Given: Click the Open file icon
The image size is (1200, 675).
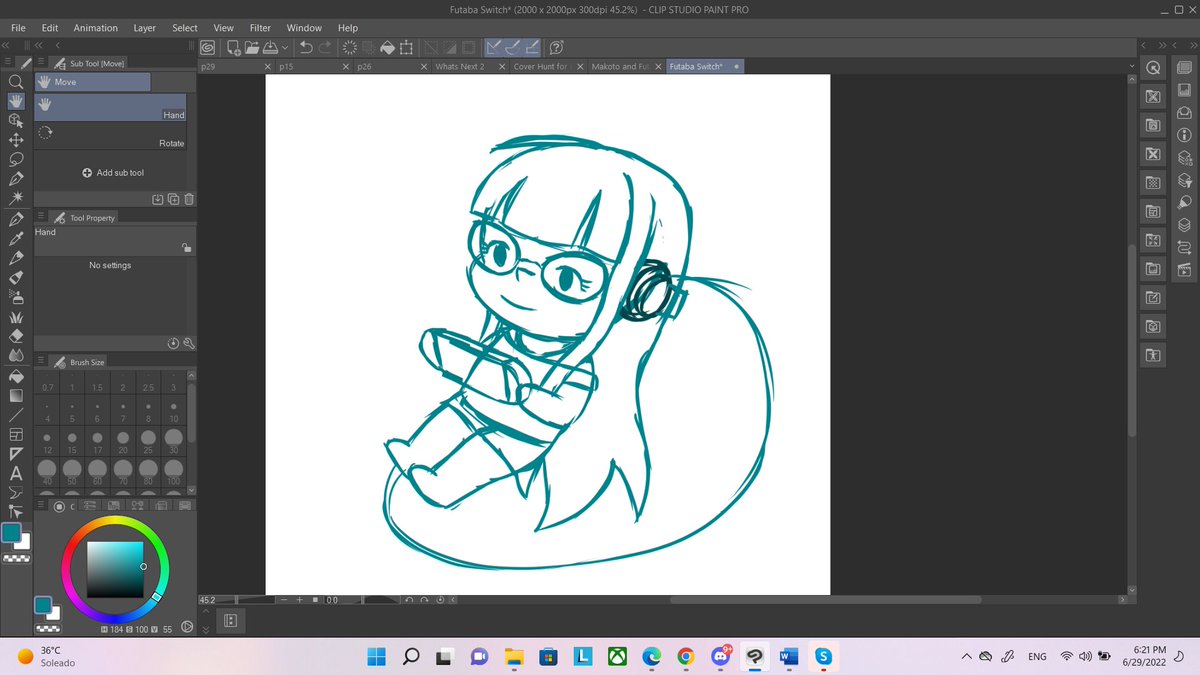Looking at the screenshot, I should pyautogui.click(x=252, y=47).
